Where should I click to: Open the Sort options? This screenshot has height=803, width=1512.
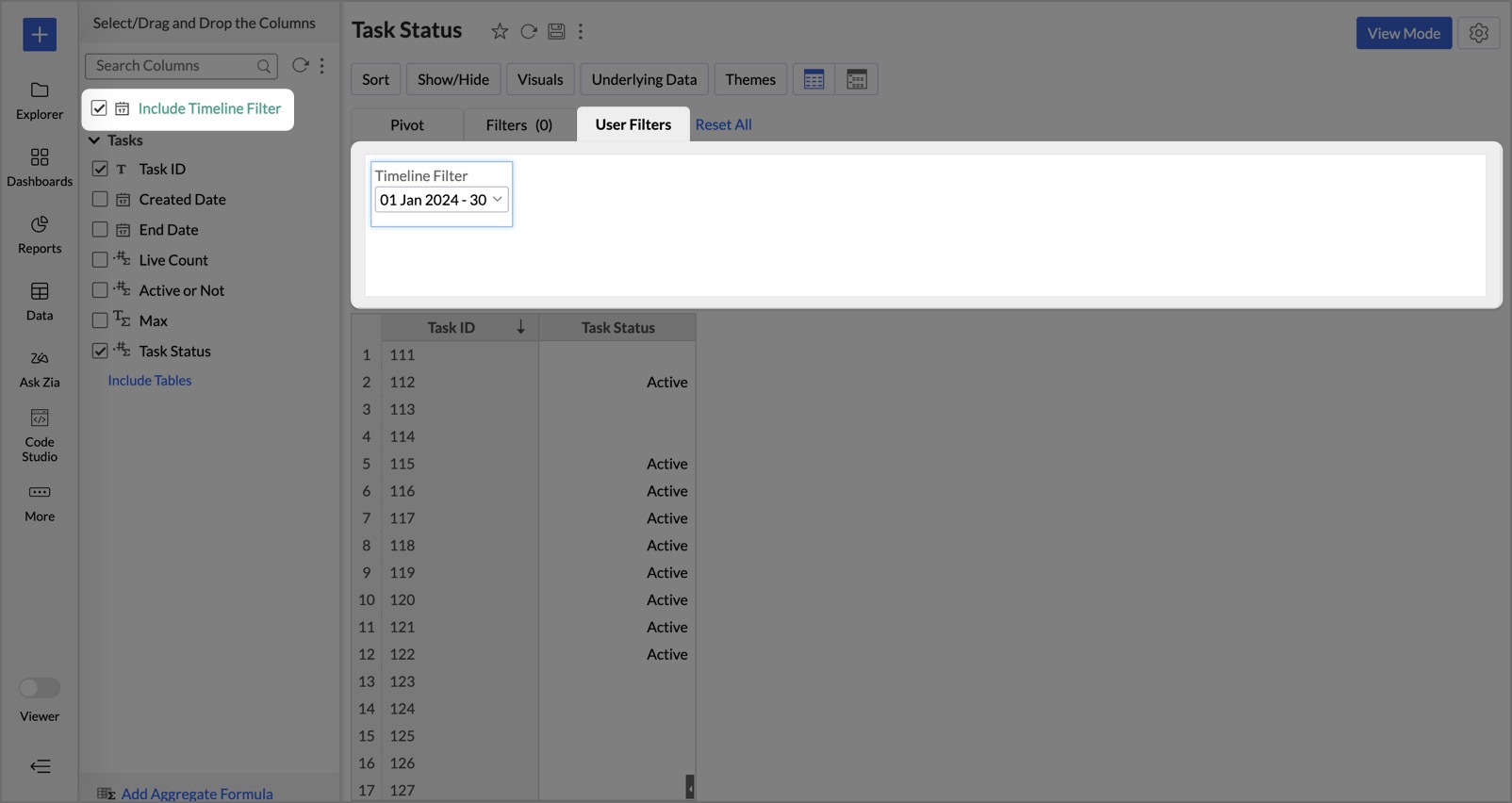(x=375, y=79)
